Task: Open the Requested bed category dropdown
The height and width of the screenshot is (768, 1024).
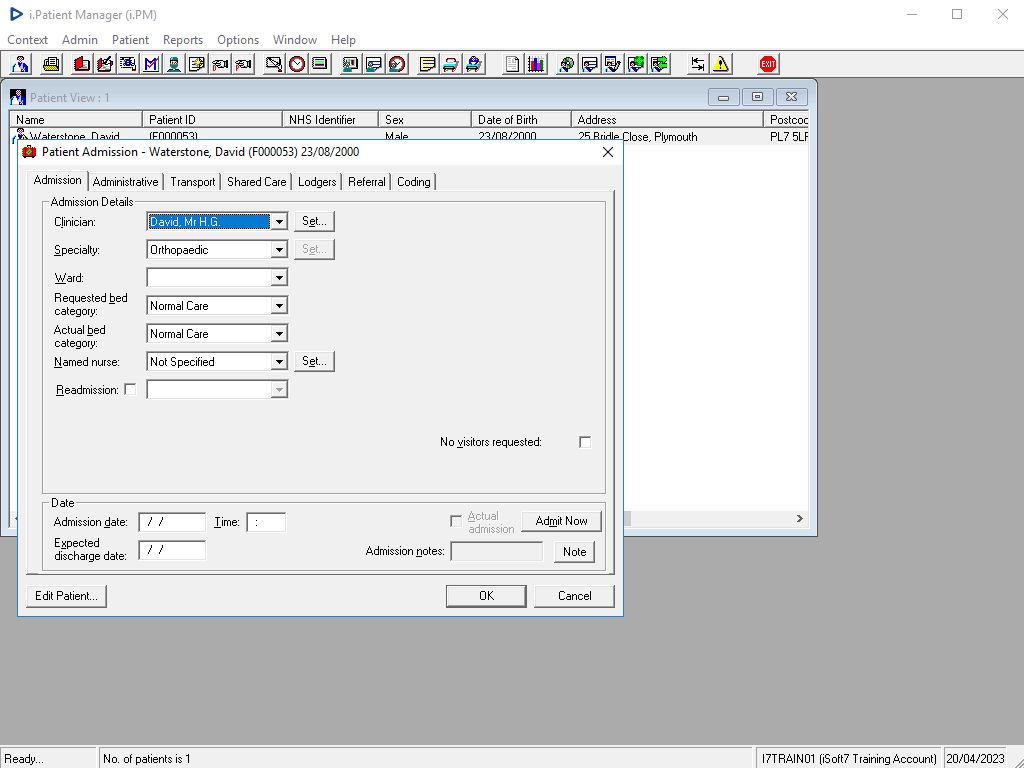Action: (x=280, y=306)
